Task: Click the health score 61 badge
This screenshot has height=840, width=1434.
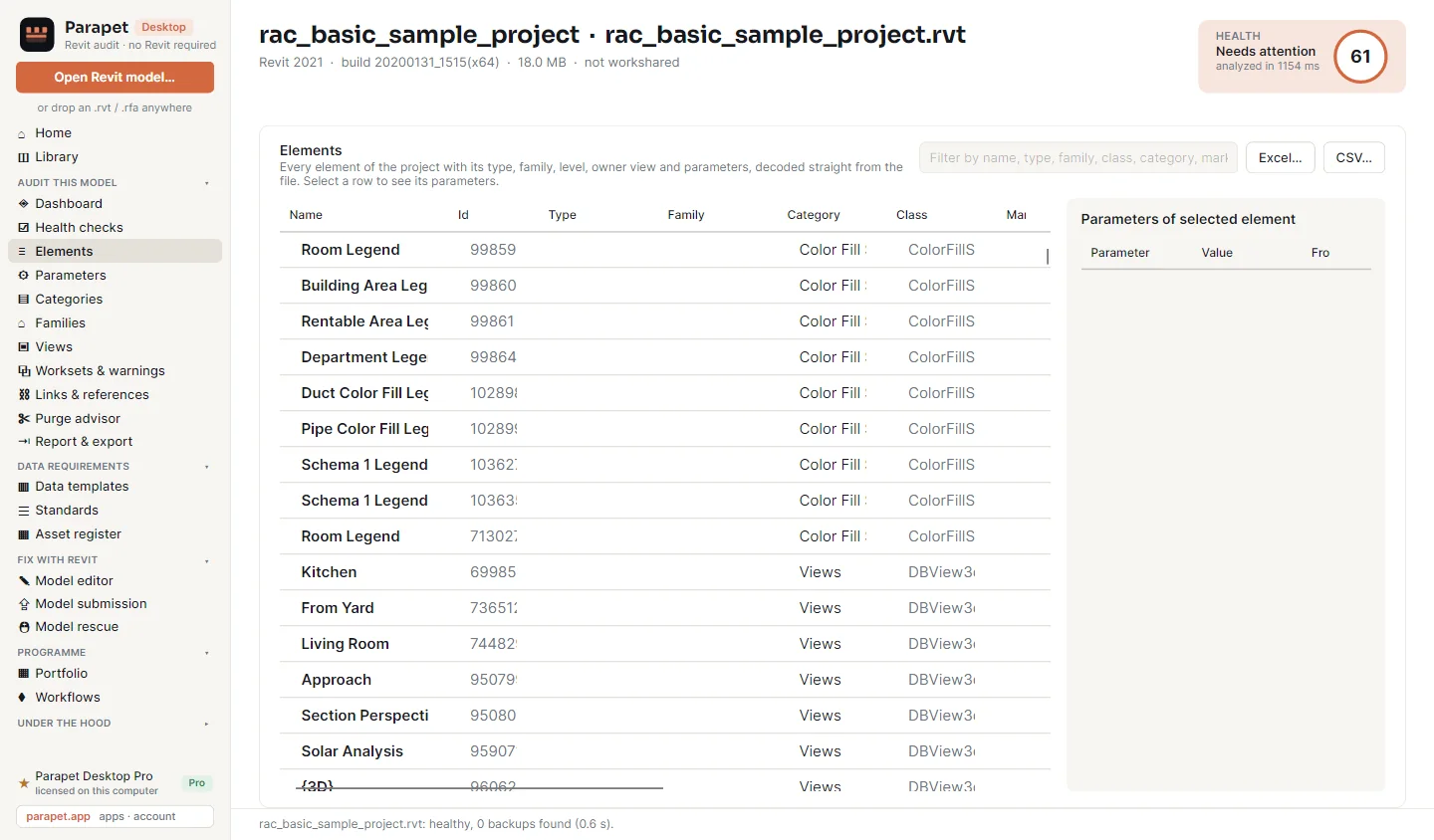Action: pos(1360,57)
